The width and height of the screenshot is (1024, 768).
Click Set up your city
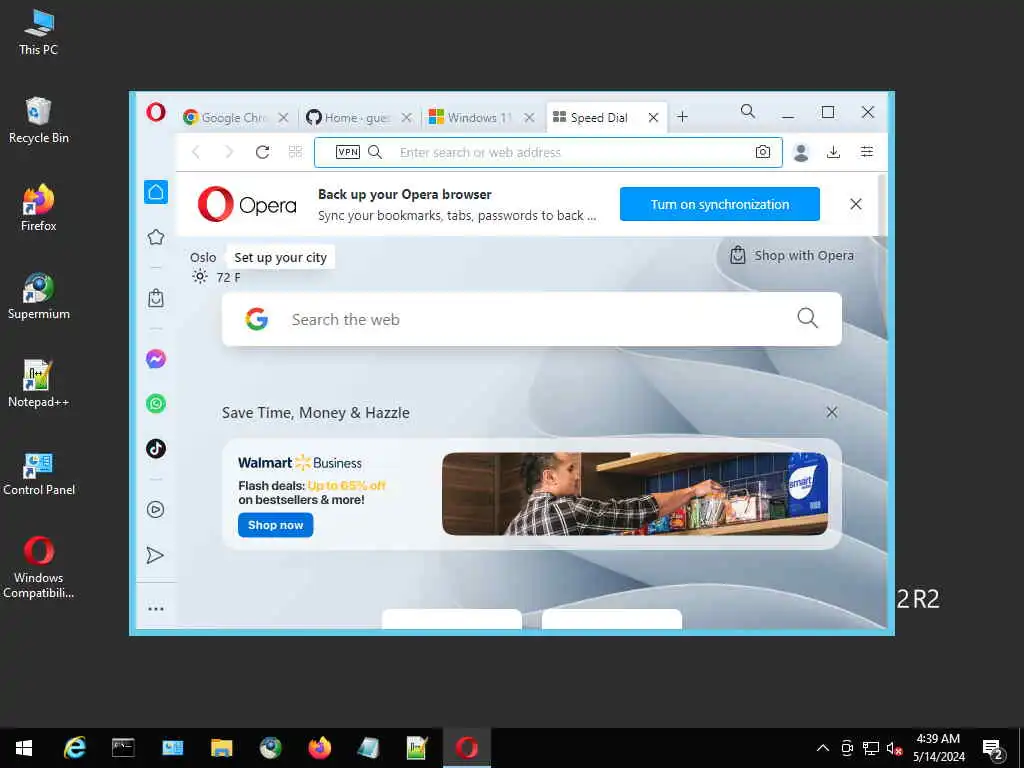click(x=280, y=257)
